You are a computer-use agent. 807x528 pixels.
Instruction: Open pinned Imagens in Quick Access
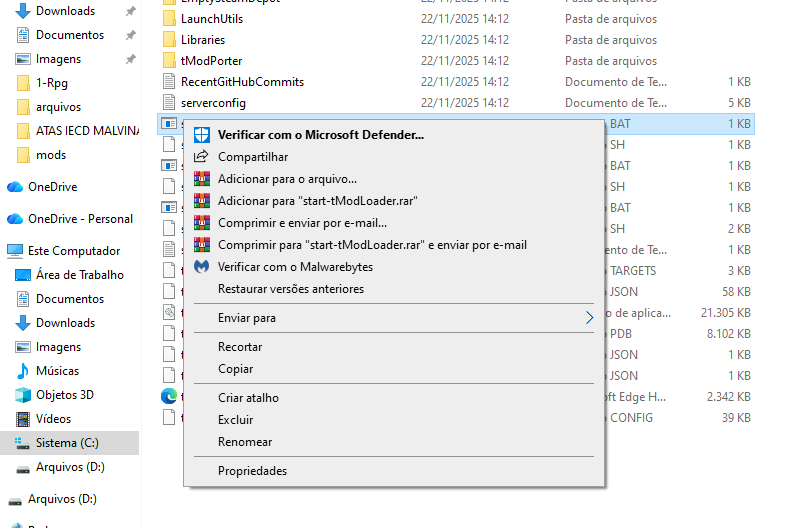58,59
